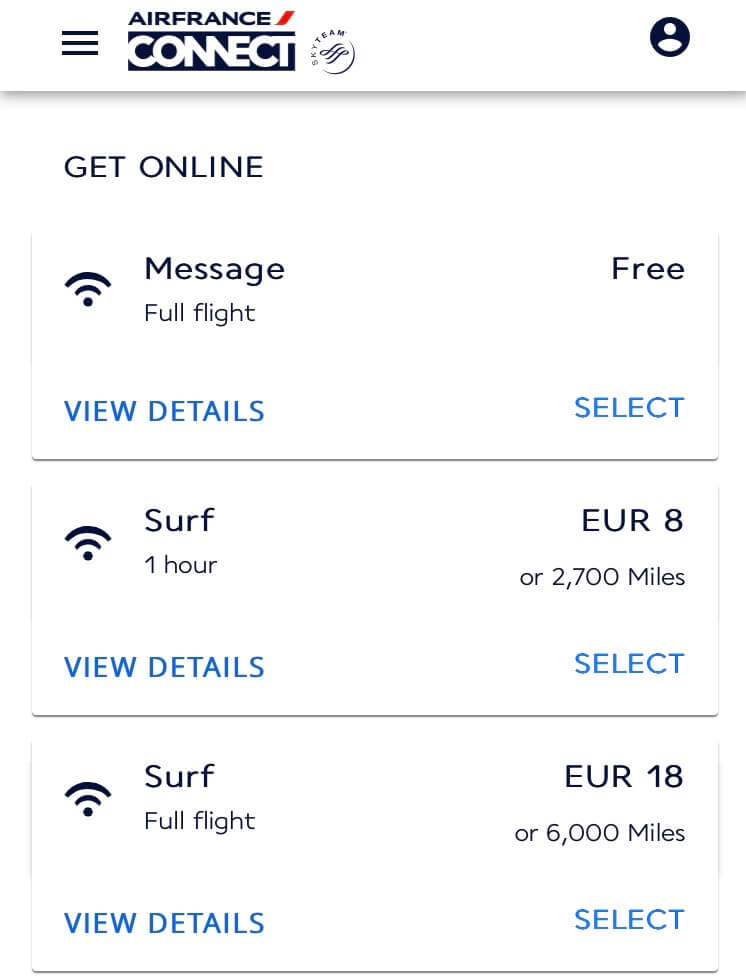Click the Wi-Fi icon beside Message
746x976 pixels.
tap(88, 289)
